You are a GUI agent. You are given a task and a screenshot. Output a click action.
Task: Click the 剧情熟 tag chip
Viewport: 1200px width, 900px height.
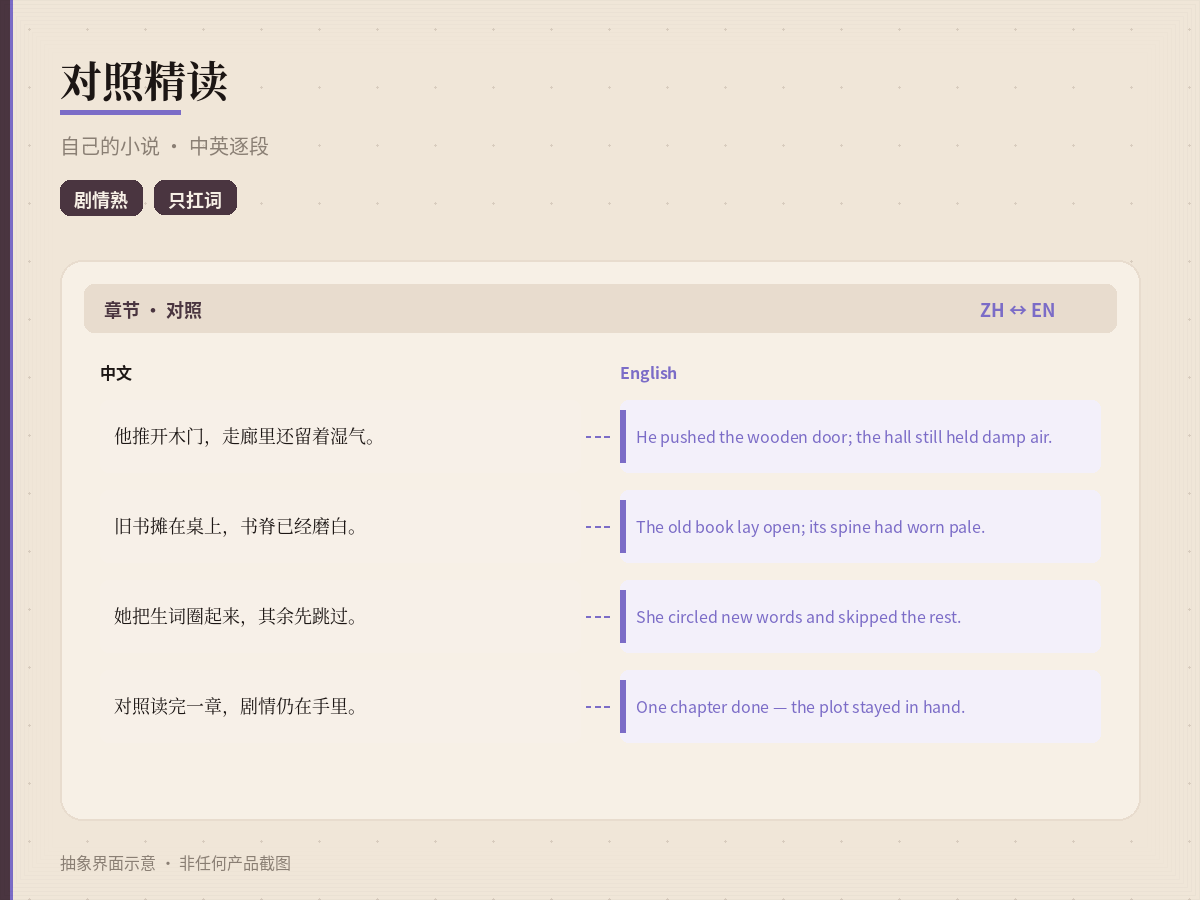(101, 198)
